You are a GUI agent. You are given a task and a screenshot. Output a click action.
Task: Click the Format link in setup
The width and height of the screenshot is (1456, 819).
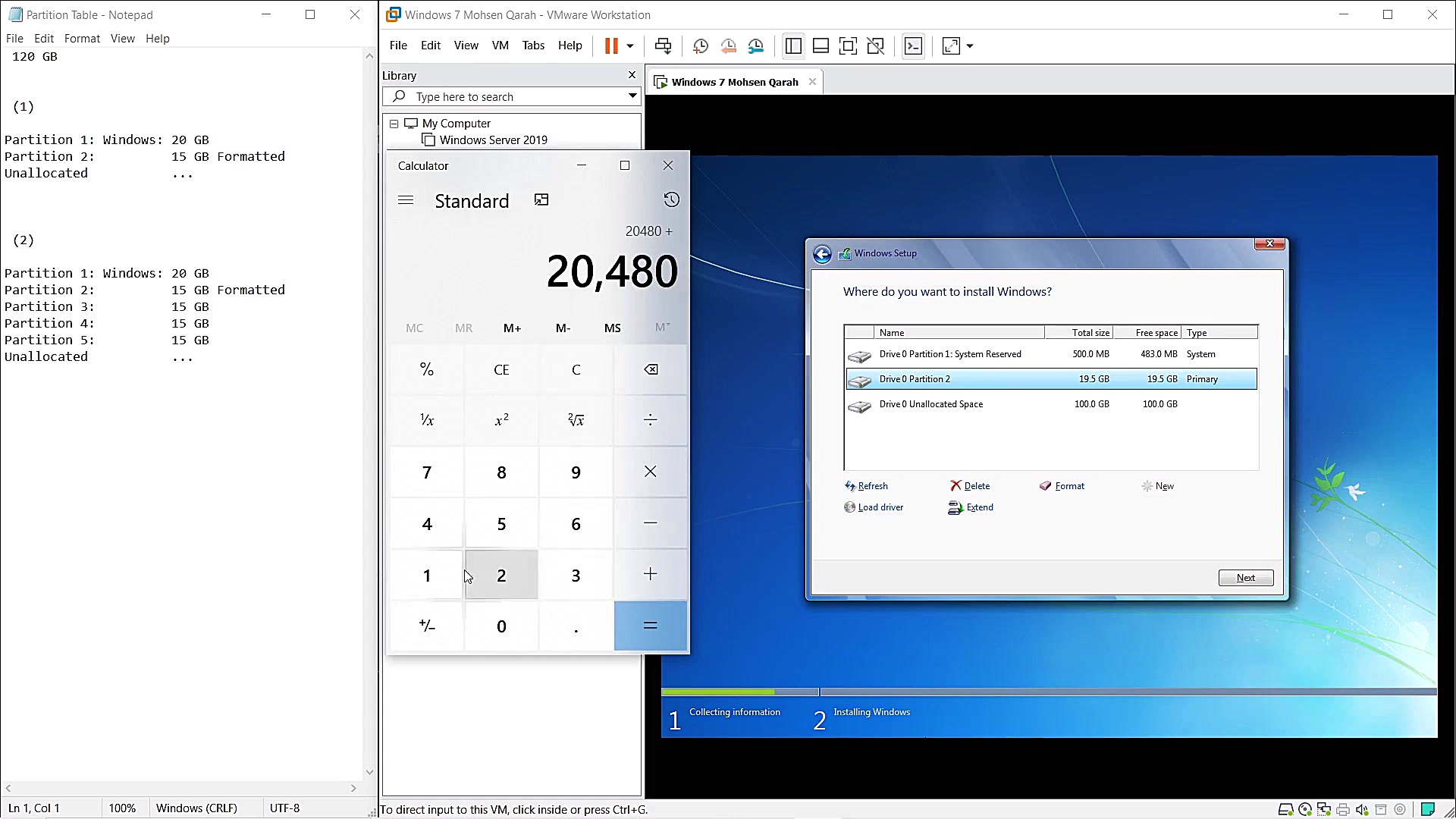[x=1069, y=486]
